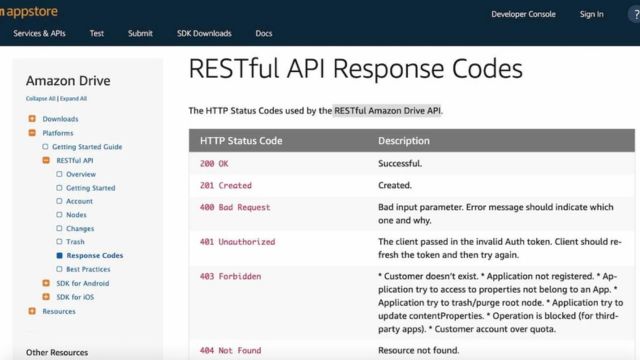The height and width of the screenshot is (360, 640).
Task: Open the Getting Started Guide link
Action: coord(87,147)
